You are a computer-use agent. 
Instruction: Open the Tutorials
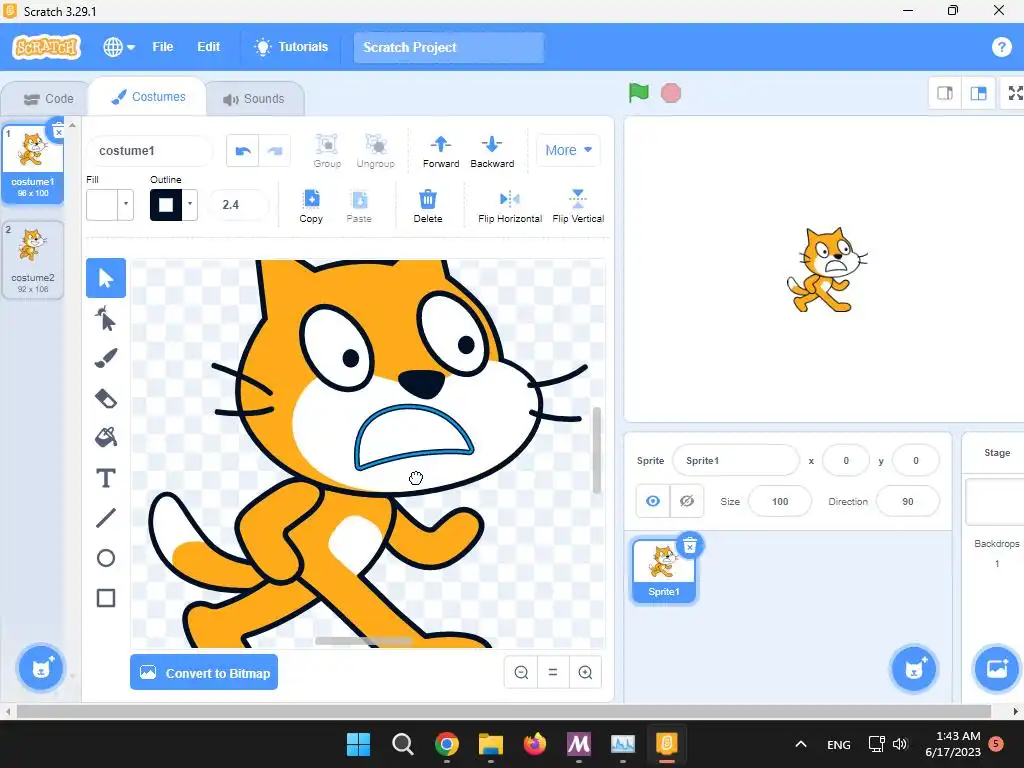point(291,47)
